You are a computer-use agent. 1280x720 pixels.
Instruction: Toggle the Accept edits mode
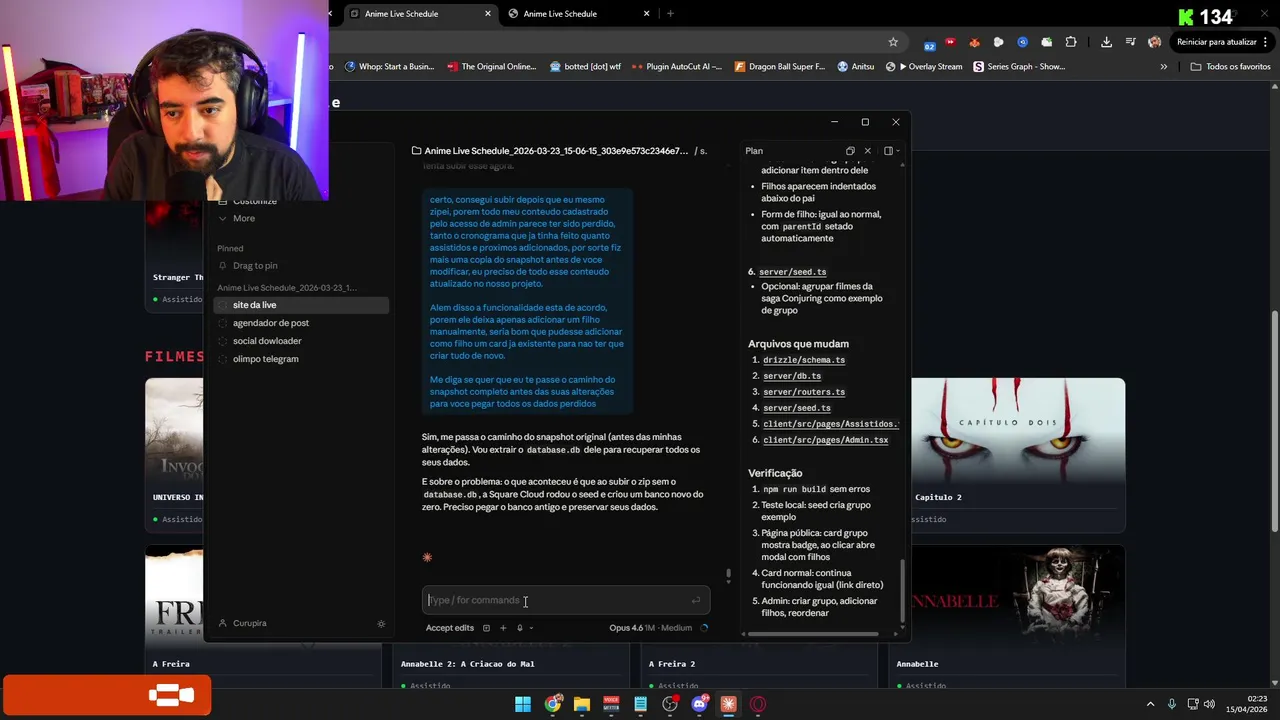point(450,628)
